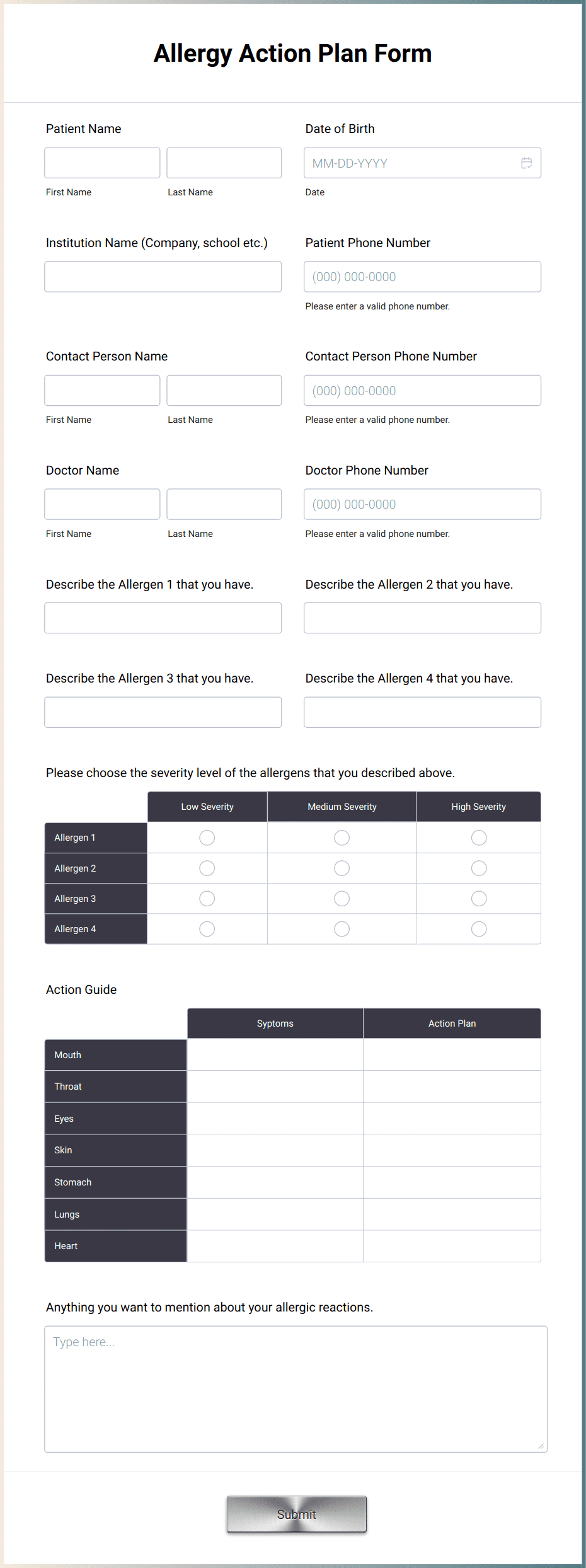The image size is (586, 1568).
Task: Select the Contact Person Phone Number input
Action: point(422,390)
